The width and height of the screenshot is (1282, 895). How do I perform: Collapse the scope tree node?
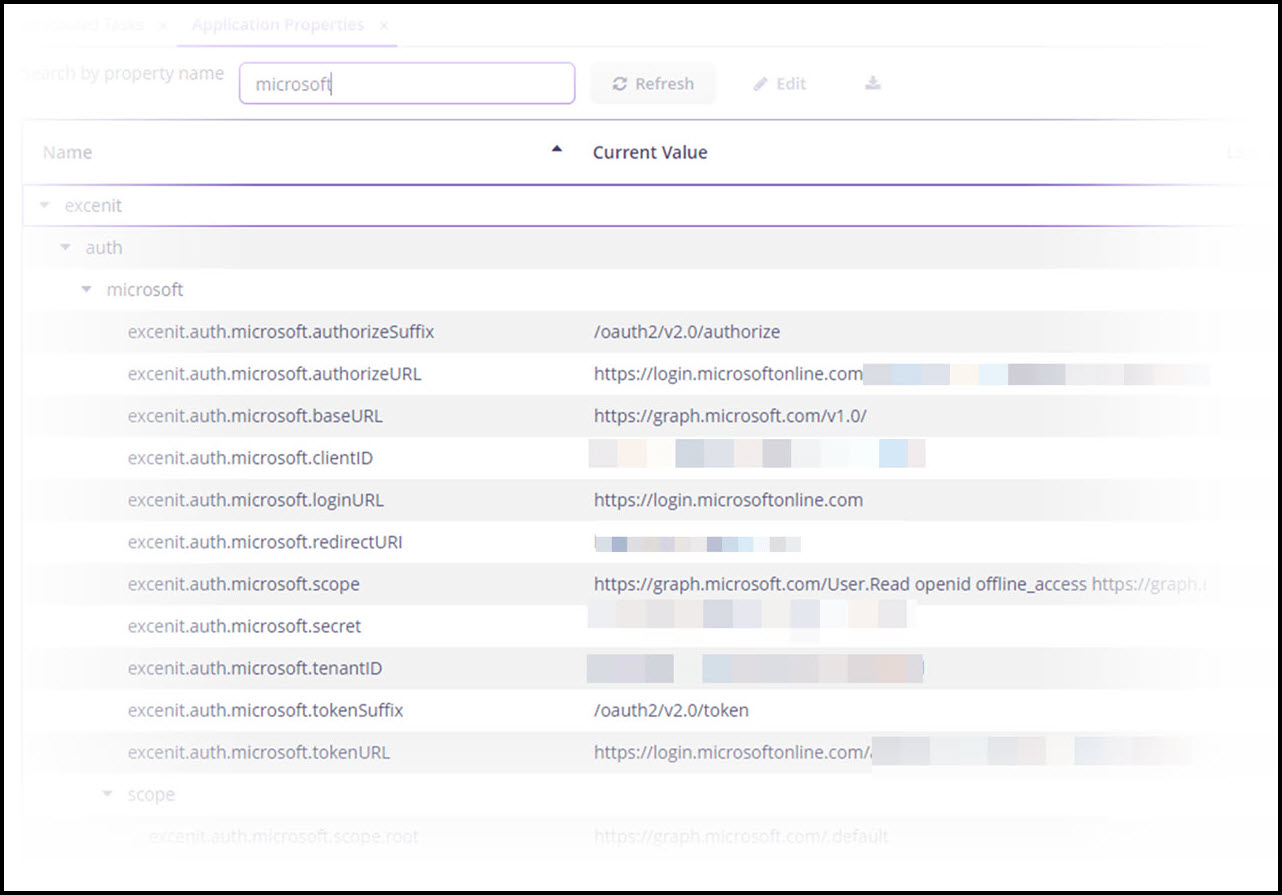point(107,794)
